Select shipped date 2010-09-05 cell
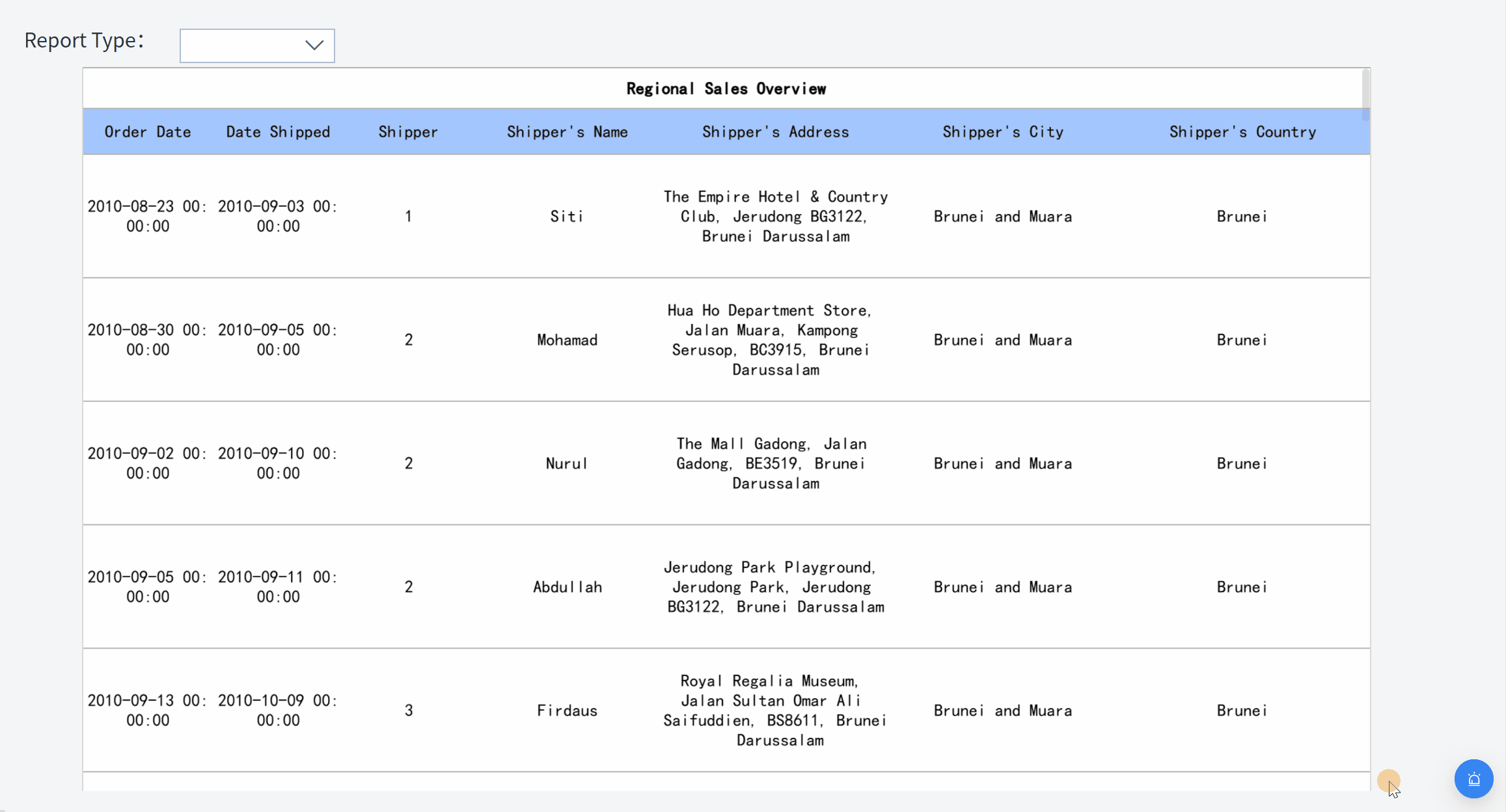1506x812 pixels. (x=278, y=340)
